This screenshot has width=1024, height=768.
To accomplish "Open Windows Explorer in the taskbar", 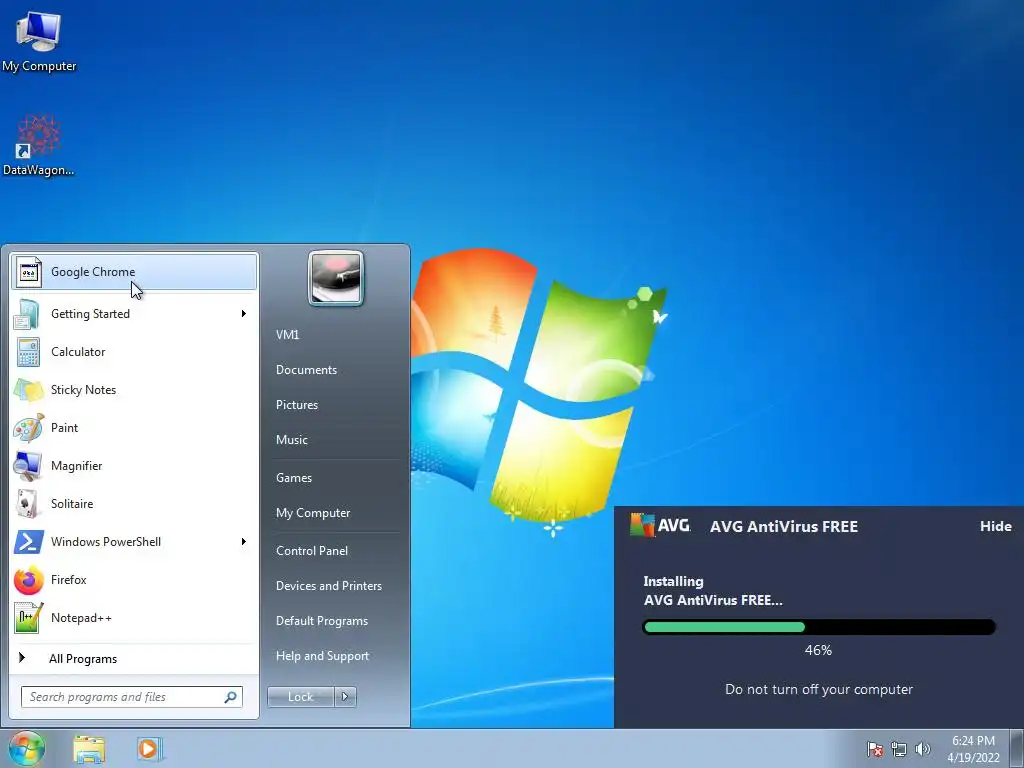I will point(89,749).
